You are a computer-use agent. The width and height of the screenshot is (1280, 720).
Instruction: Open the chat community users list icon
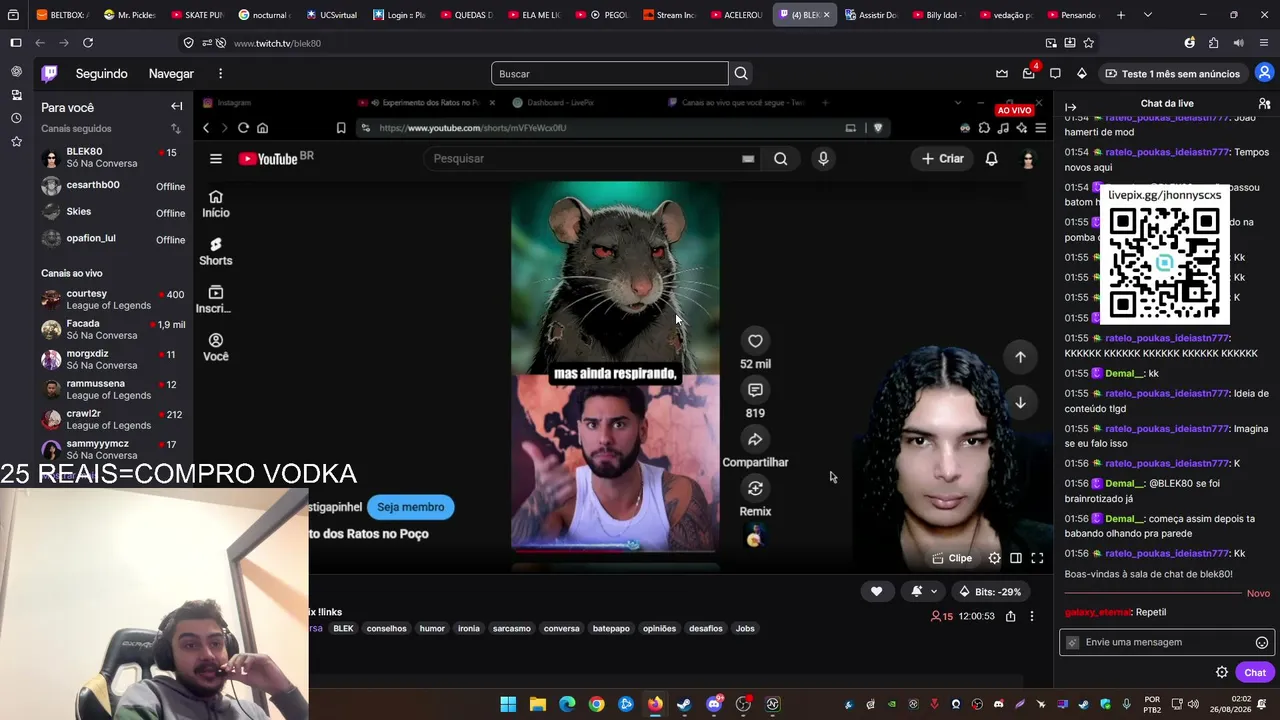(x=1264, y=104)
